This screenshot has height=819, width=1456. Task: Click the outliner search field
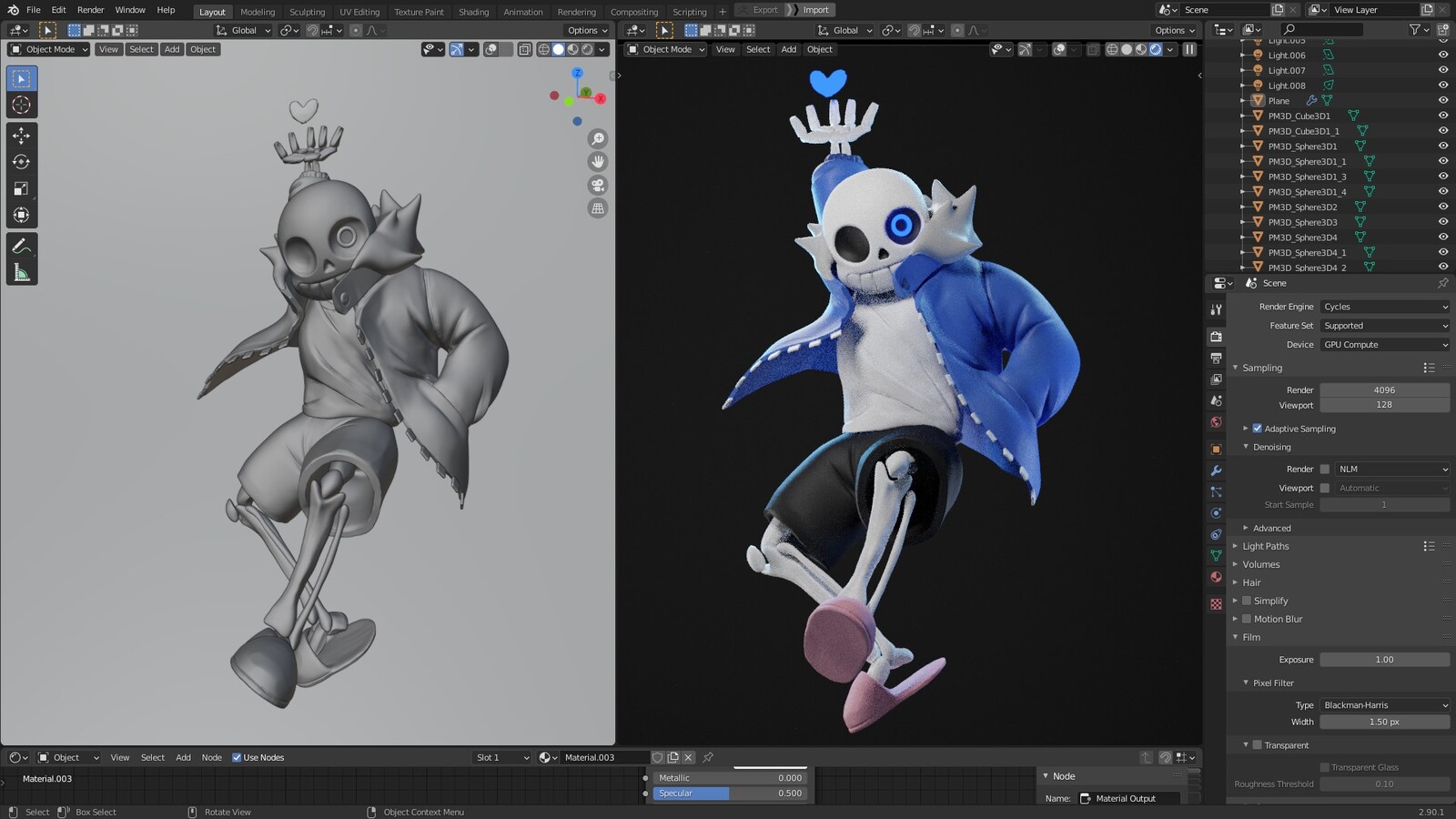pos(1320,30)
